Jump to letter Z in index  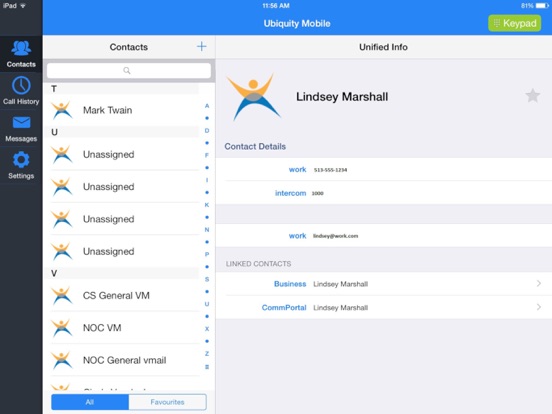coord(207,353)
